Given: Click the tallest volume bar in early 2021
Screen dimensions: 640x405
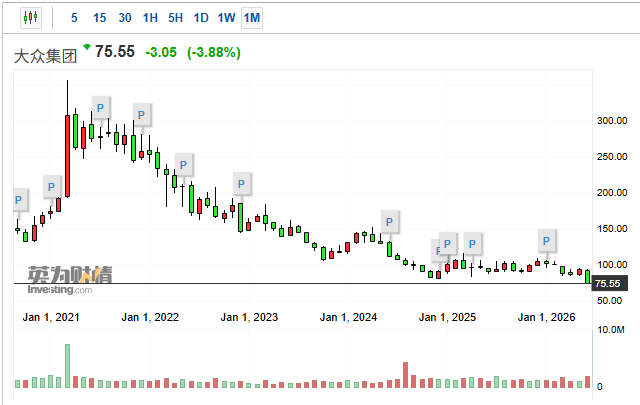Looking at the screenshot, I should (67, 366).
